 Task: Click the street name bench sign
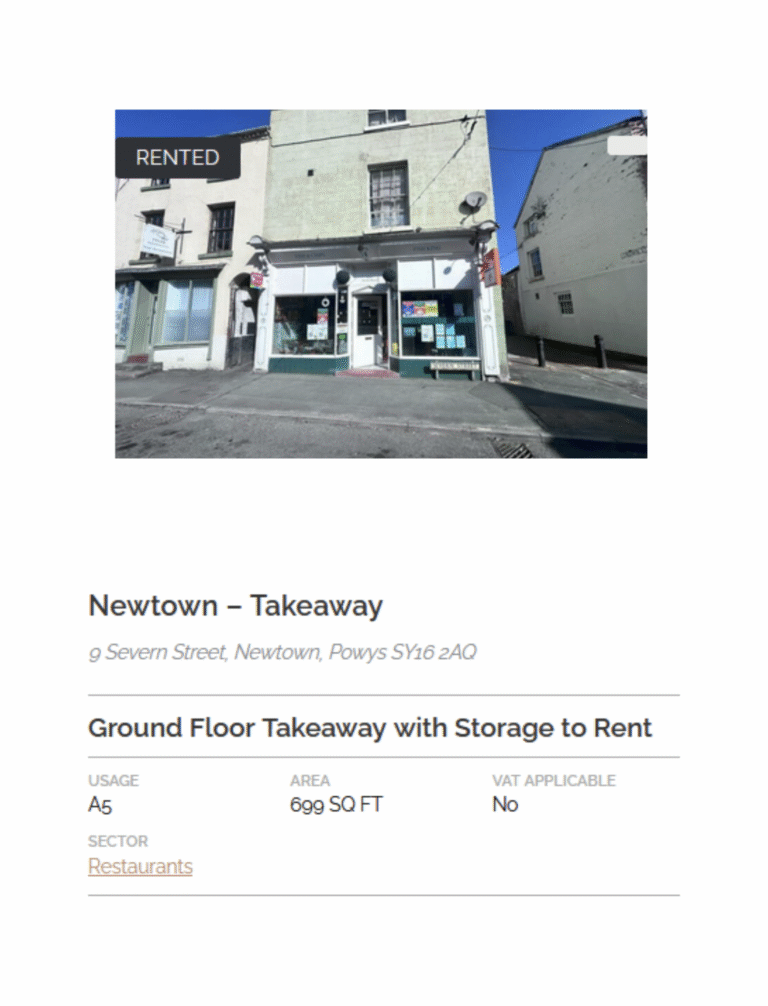click(x=455, y=367)
